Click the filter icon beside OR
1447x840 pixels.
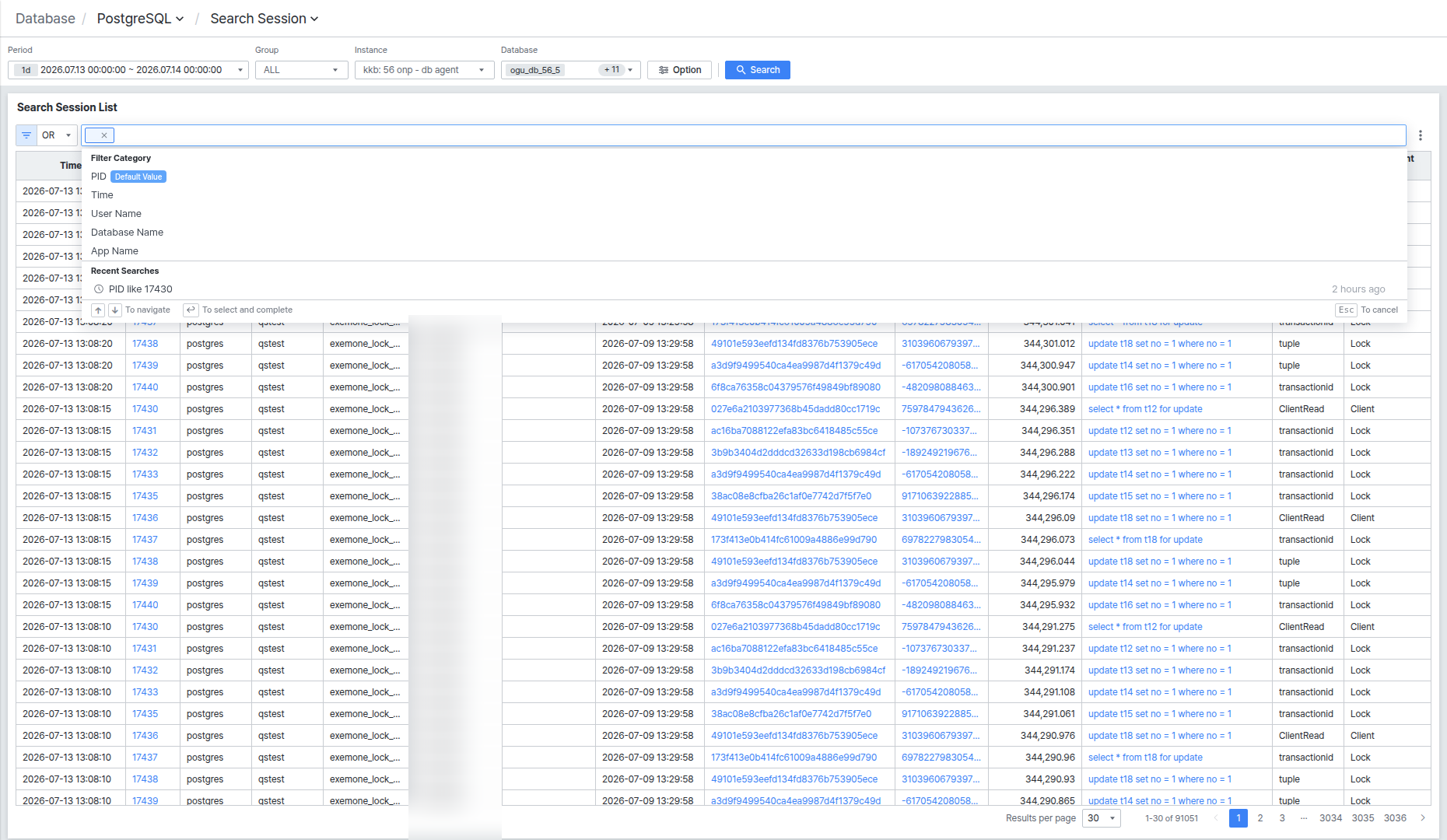tap(26, 135)
